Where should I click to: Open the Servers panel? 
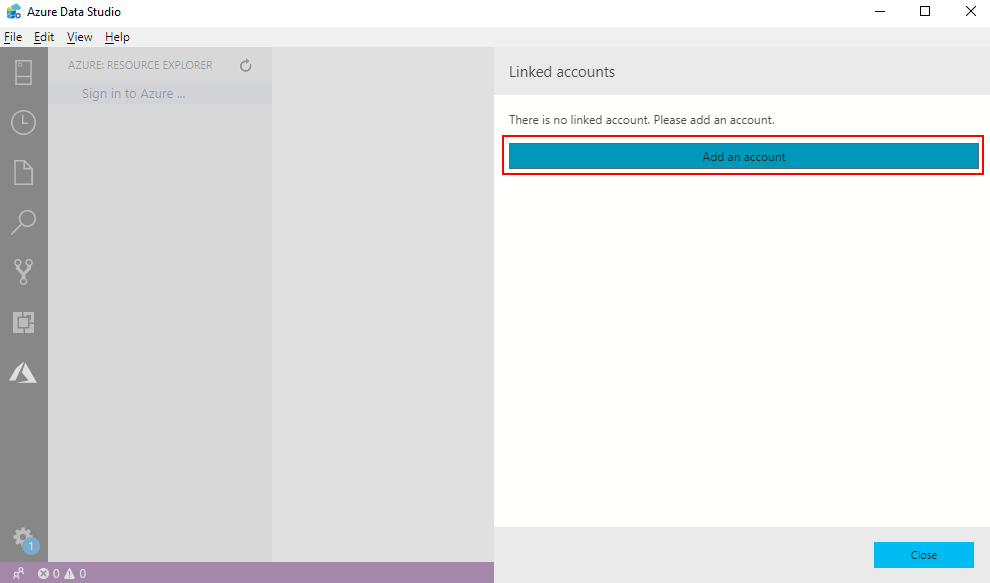pos(23,71)
